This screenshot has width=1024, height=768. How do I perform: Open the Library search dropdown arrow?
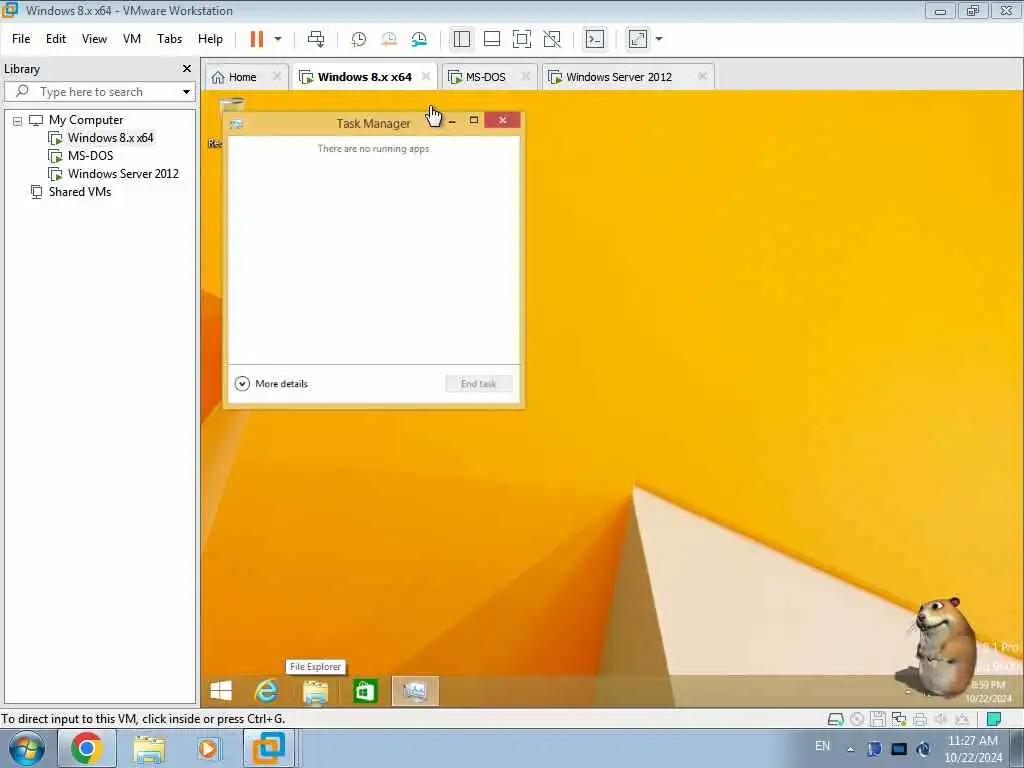pyautogui.click(x=186, y=92)
